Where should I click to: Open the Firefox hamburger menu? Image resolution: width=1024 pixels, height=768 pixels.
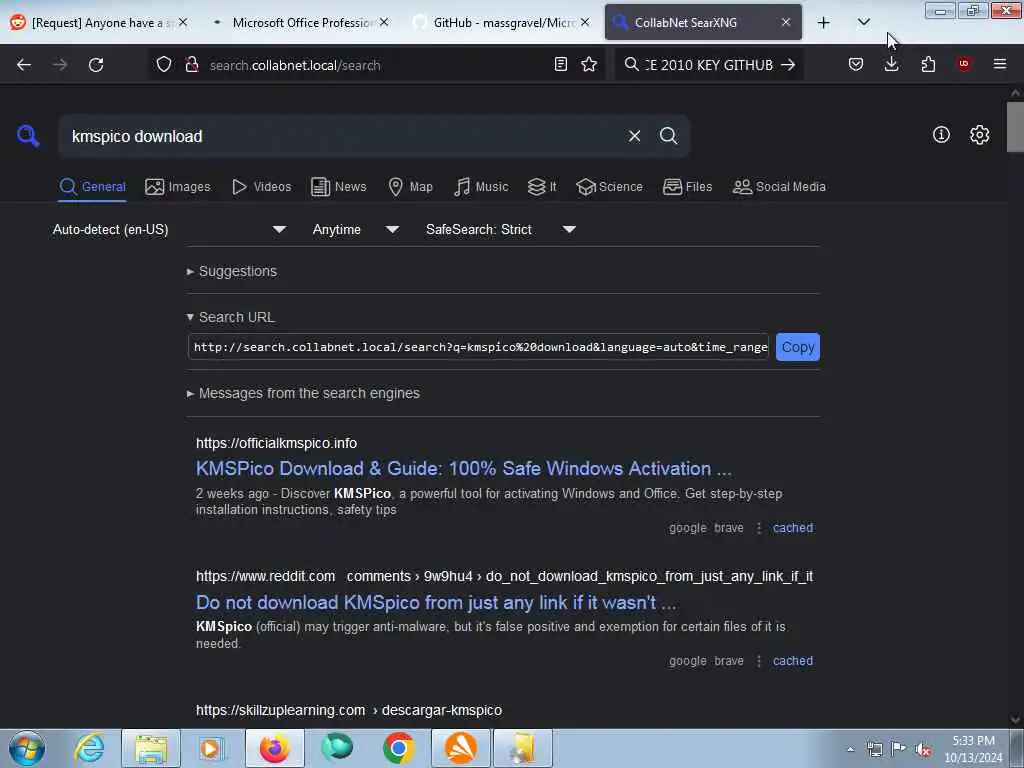point(1000,64)
